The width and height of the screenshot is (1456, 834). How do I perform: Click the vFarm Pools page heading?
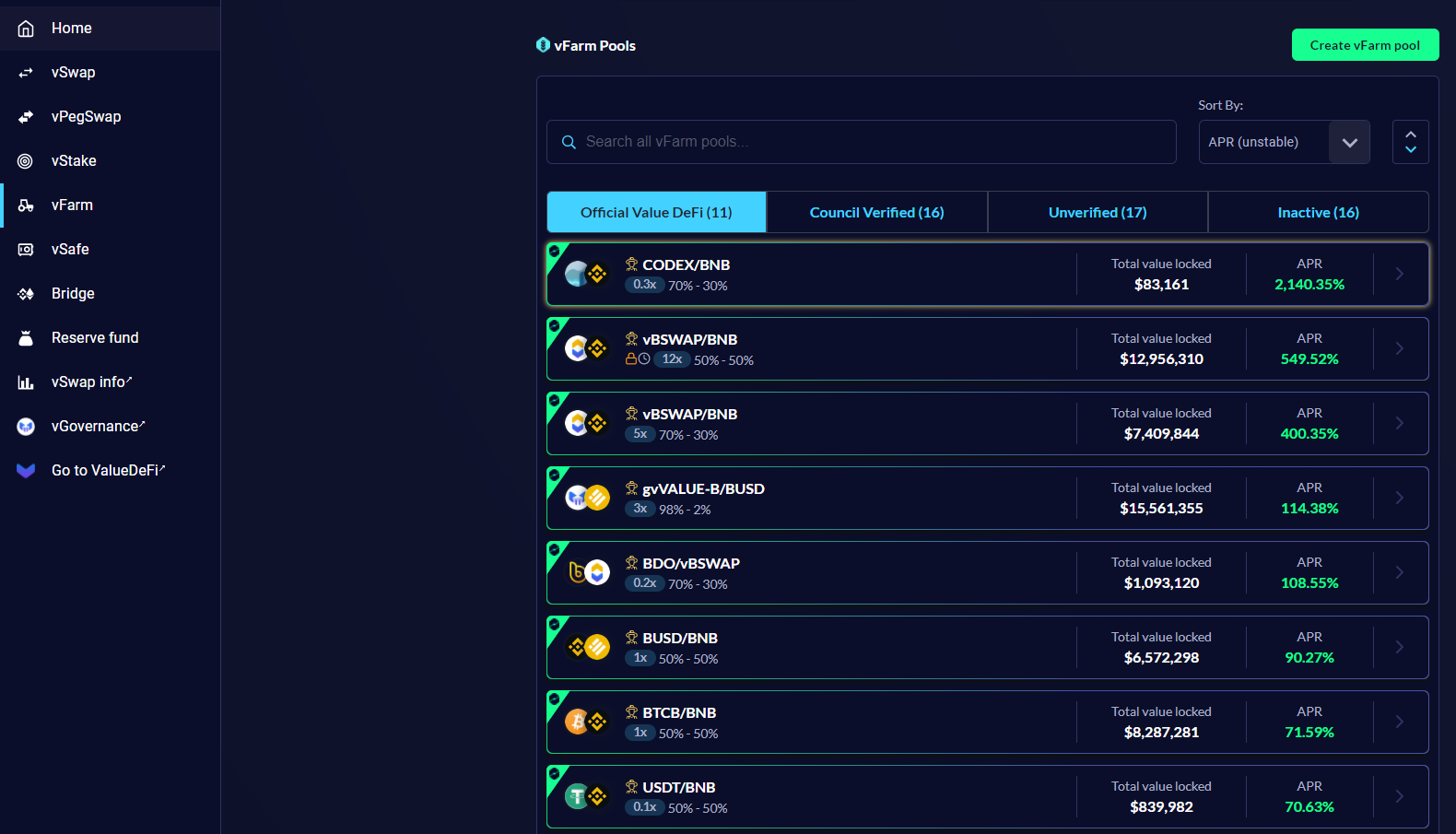[x=594, y=45]
